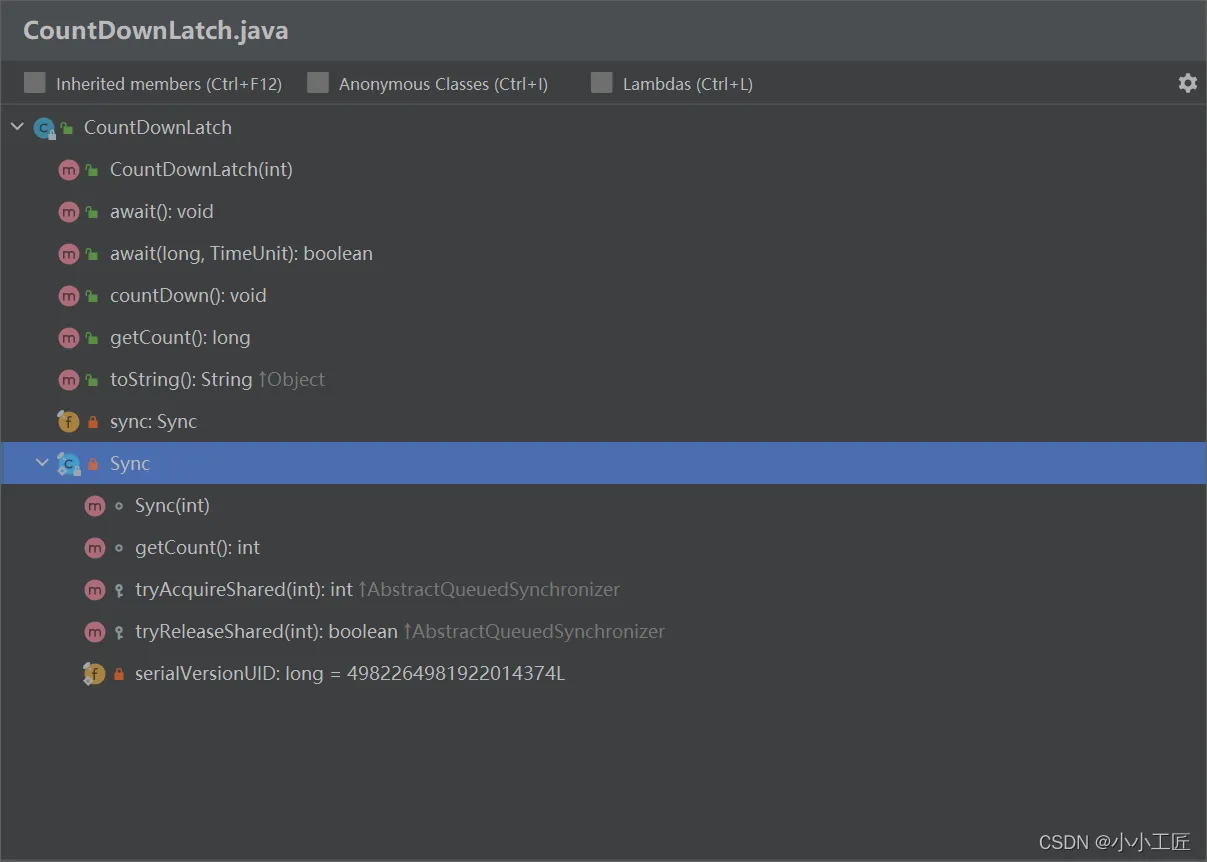Select the CountDownLatch(int) constructor
The image size is (1207, 862).
click(201, 170)
